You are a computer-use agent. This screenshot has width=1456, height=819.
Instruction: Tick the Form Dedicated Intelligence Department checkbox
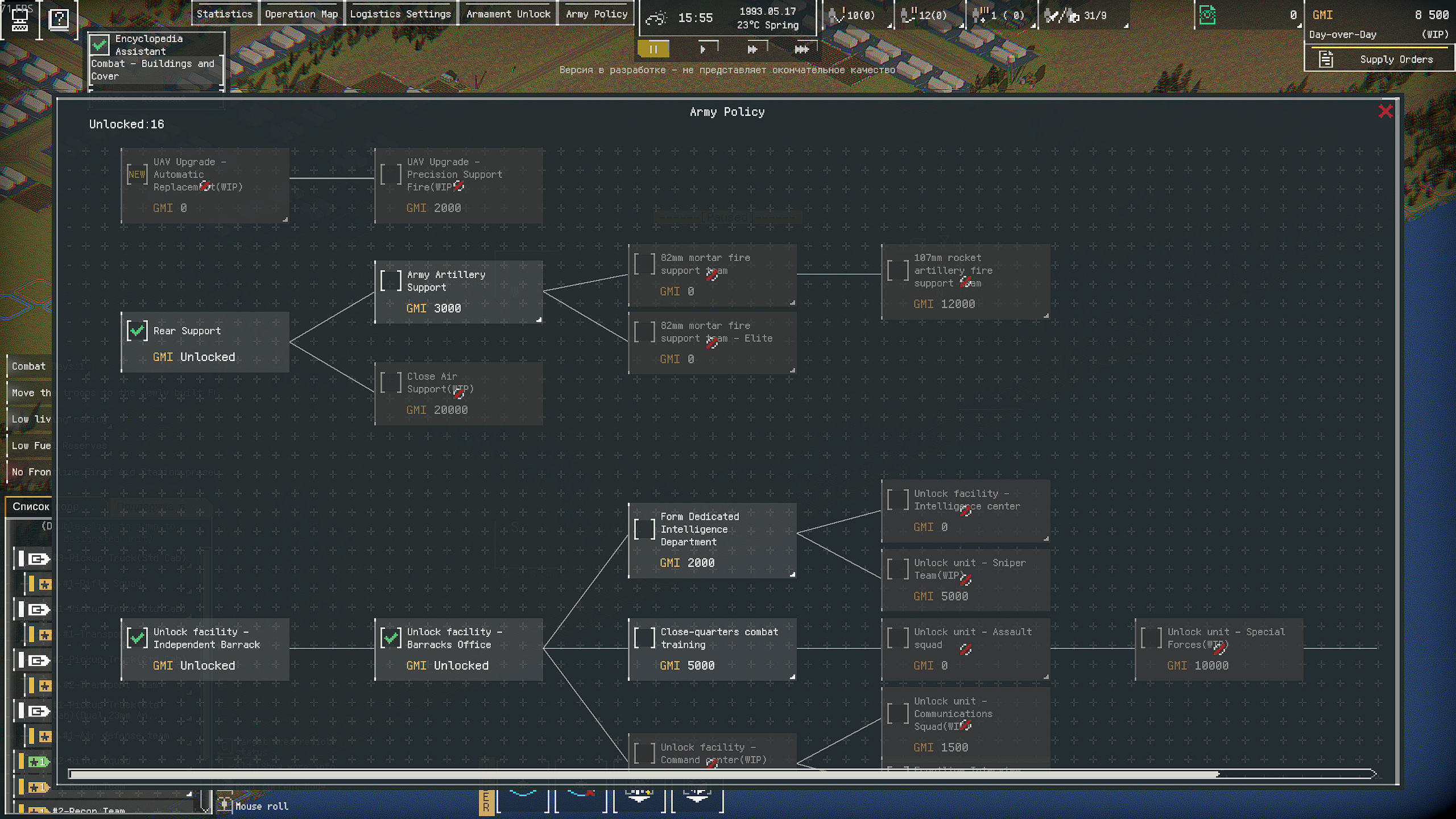[644, 529]
